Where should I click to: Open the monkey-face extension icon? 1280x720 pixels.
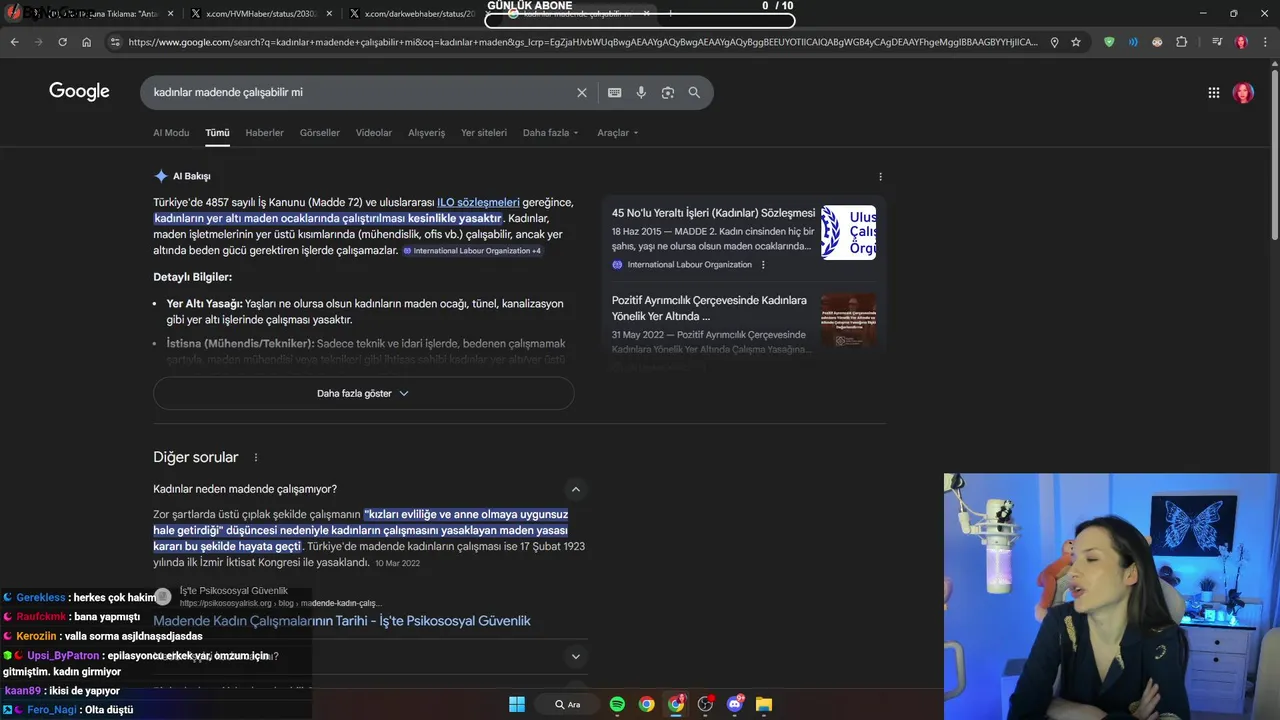coord(1157,42)
